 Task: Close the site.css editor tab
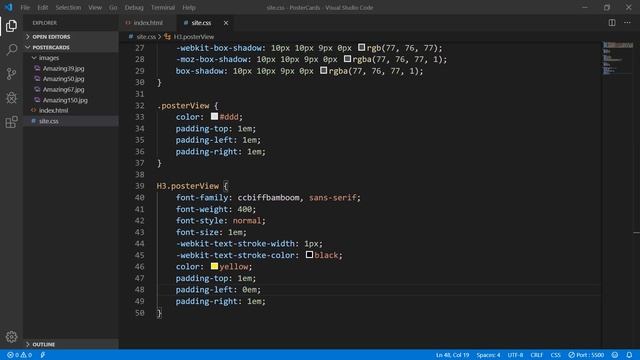(x=226, y=23)
